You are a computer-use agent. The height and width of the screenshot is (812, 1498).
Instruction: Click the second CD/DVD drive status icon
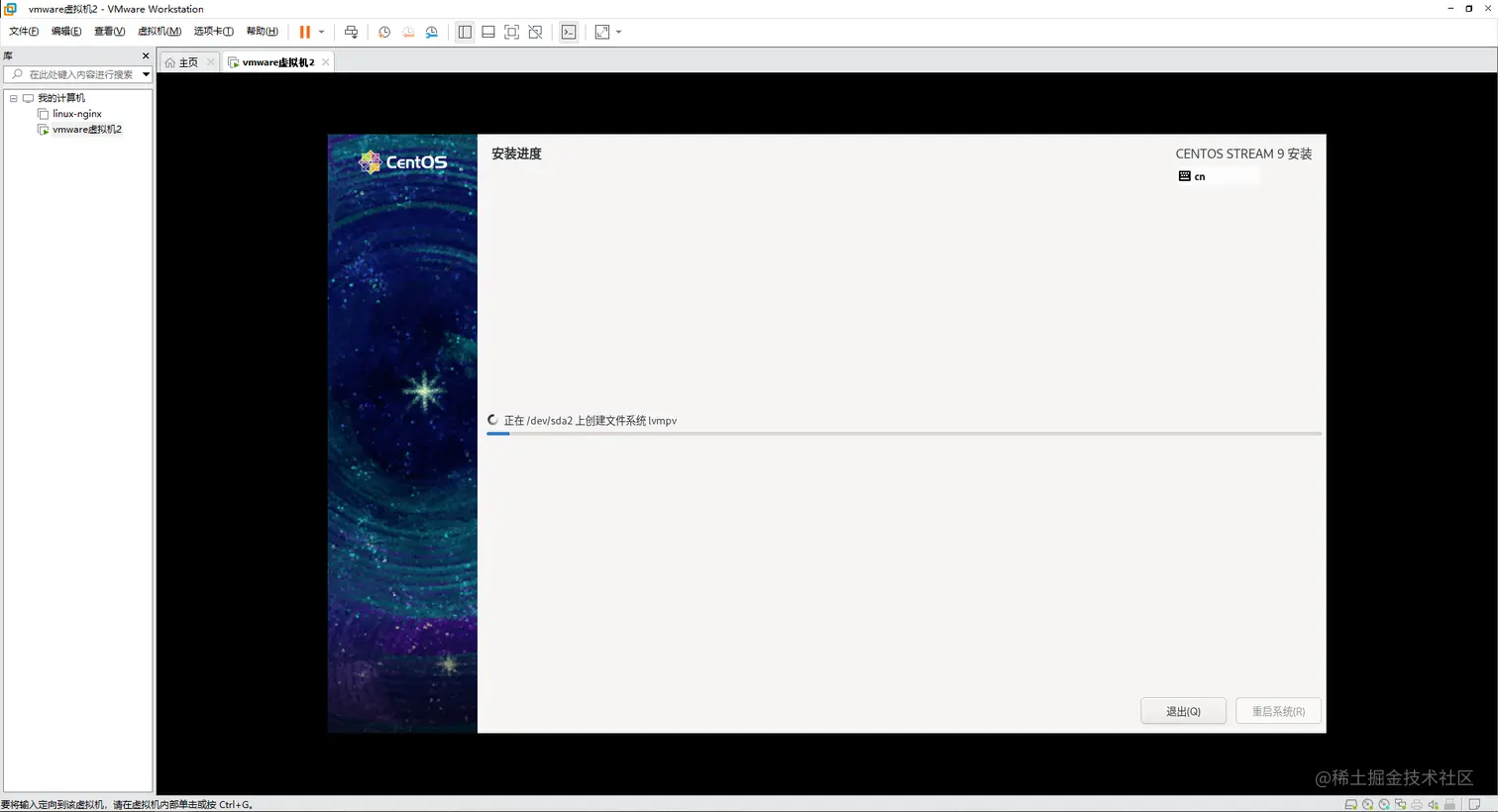point(1384,804)
